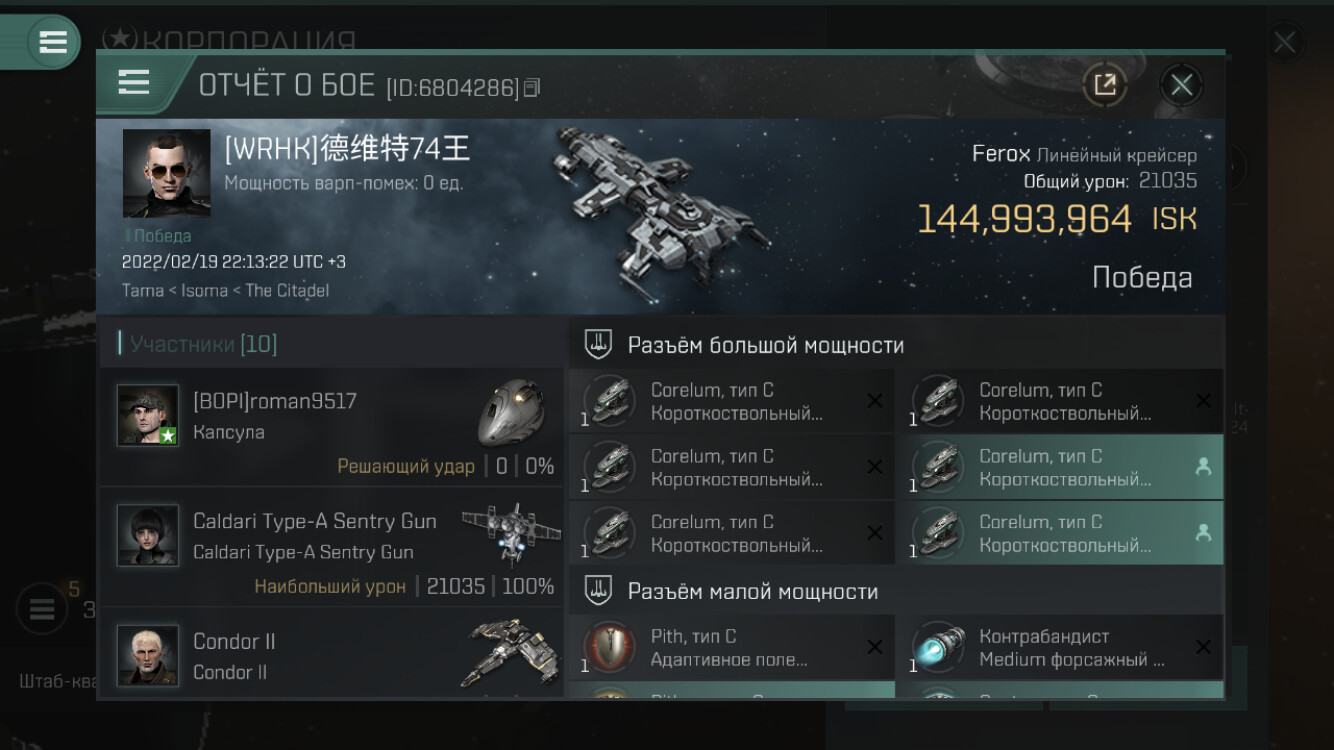Collapse the low power slot section
Image resolution: width=1334 pixels, height=750 pixels.
tap(896, 591)
